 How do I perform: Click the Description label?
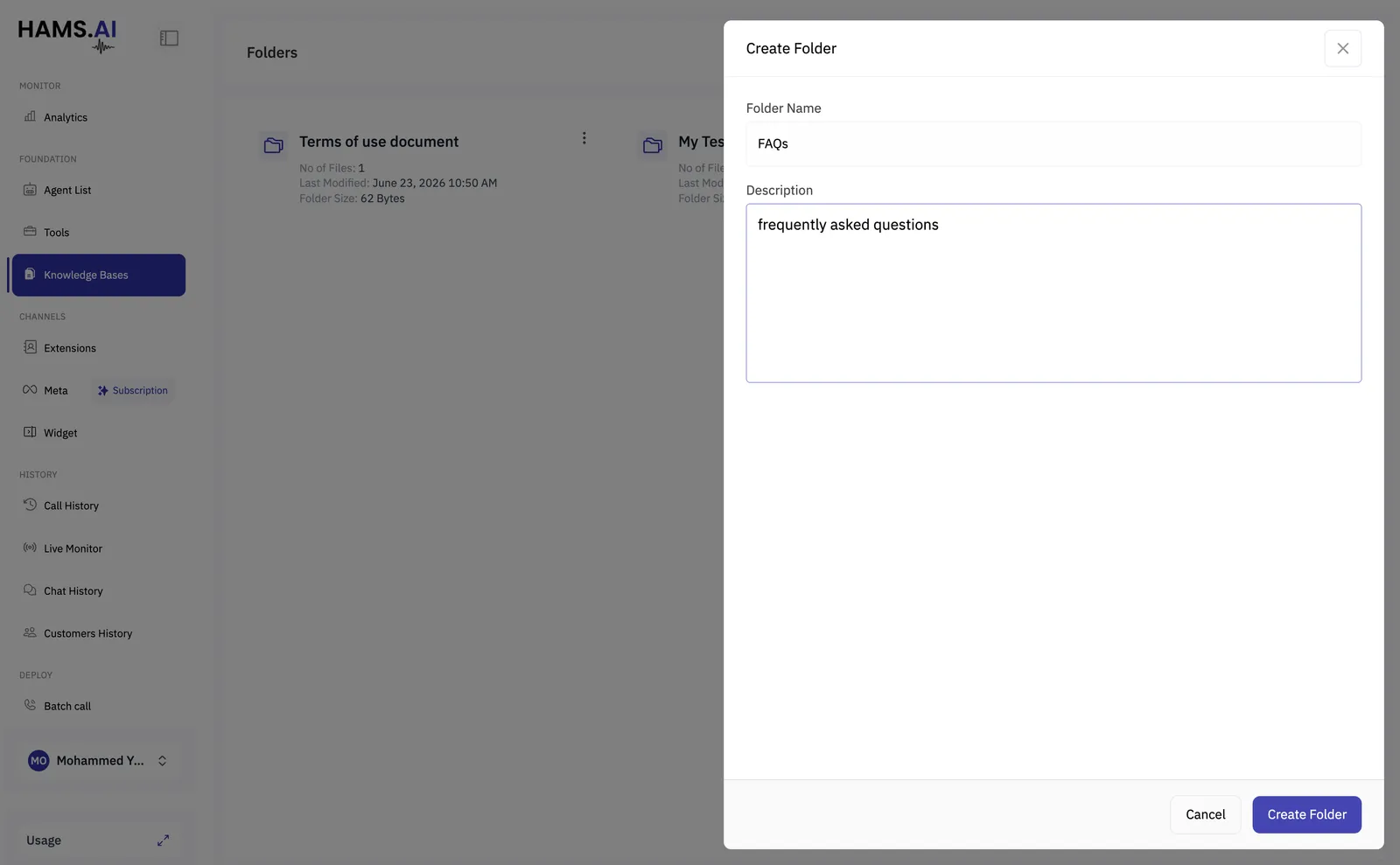(779, 191)
